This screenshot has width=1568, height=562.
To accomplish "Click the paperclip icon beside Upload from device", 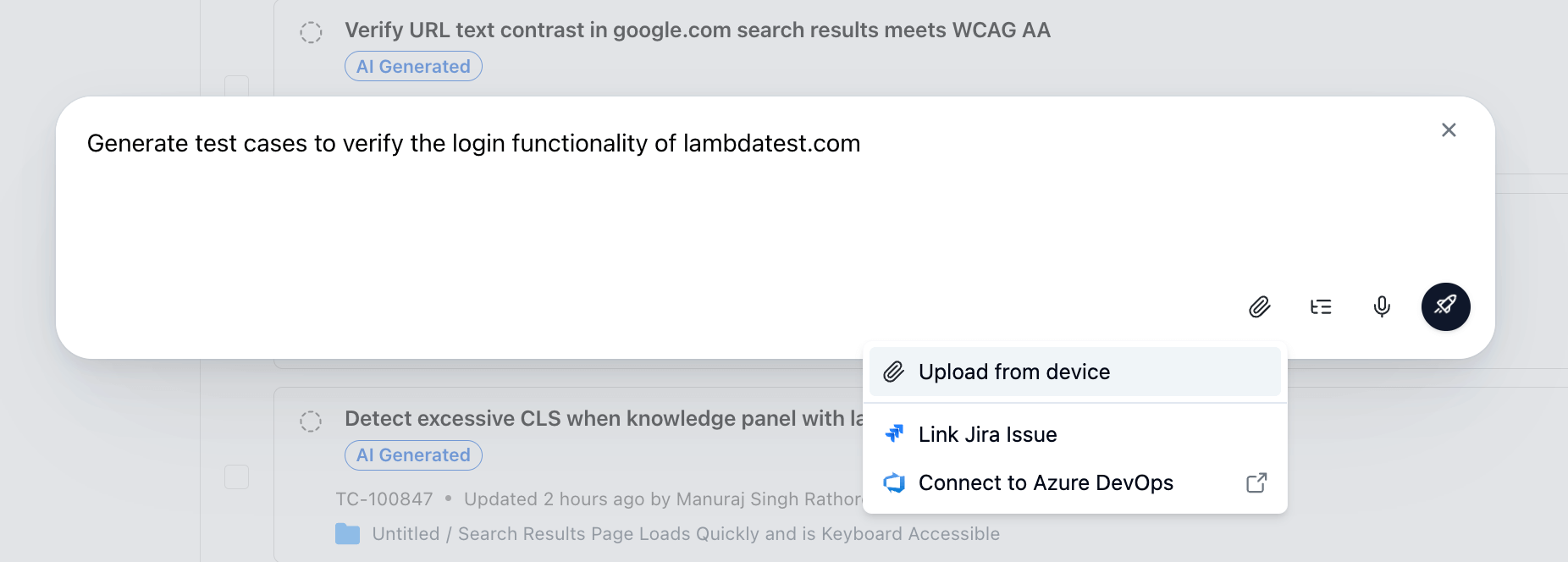I will pos(894,372).
